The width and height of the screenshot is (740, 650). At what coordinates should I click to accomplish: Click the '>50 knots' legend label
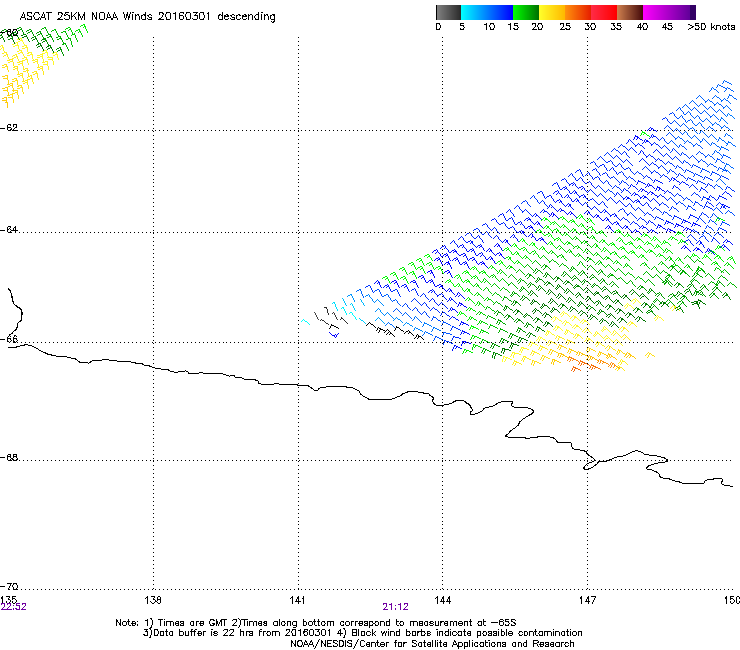[x=711, y=26]
